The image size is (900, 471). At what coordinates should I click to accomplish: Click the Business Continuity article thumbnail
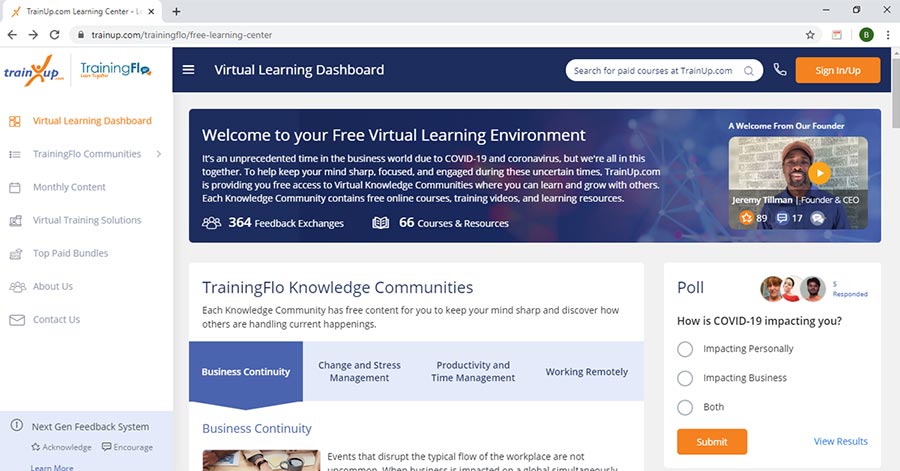[261, 460]
